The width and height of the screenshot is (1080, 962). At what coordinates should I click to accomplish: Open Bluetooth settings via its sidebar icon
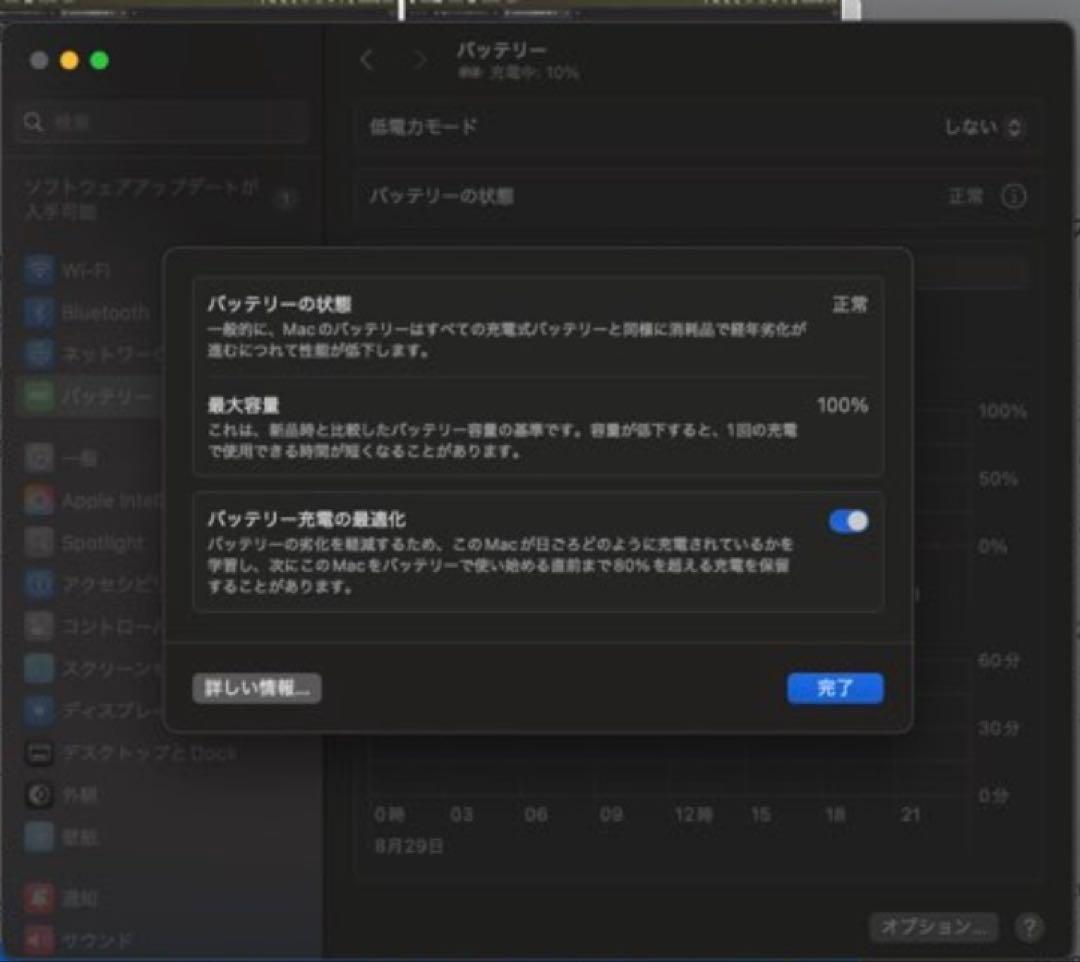[x=40, y=312]
